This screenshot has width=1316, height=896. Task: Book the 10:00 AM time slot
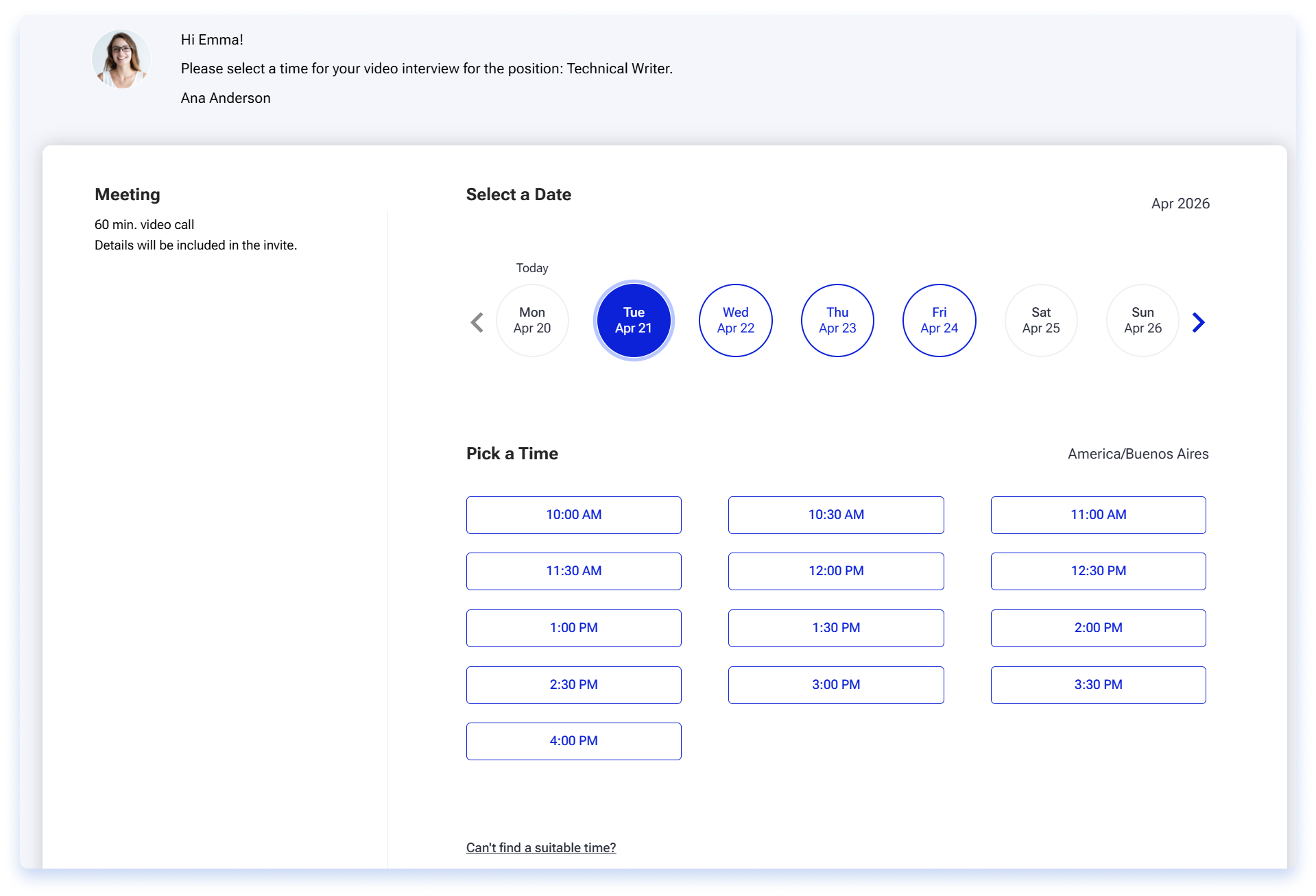tap(574, 515)
